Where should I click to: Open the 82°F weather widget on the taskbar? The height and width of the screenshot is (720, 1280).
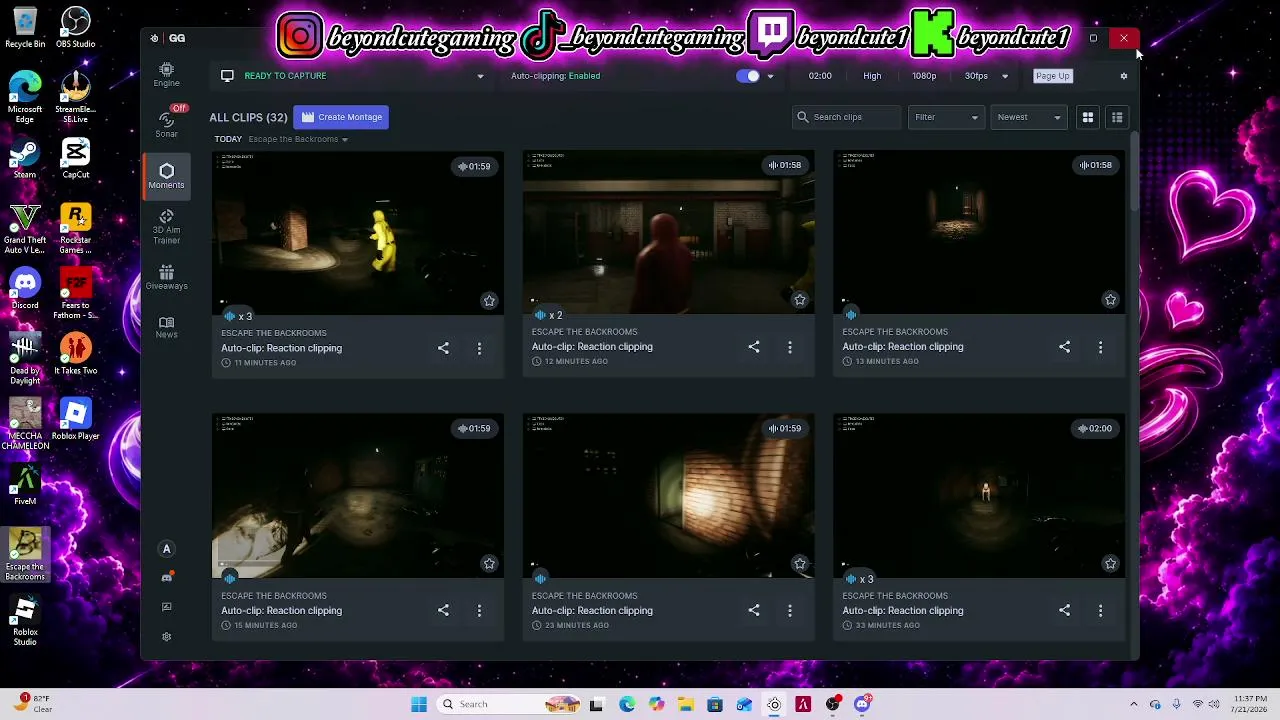[31, 704]
